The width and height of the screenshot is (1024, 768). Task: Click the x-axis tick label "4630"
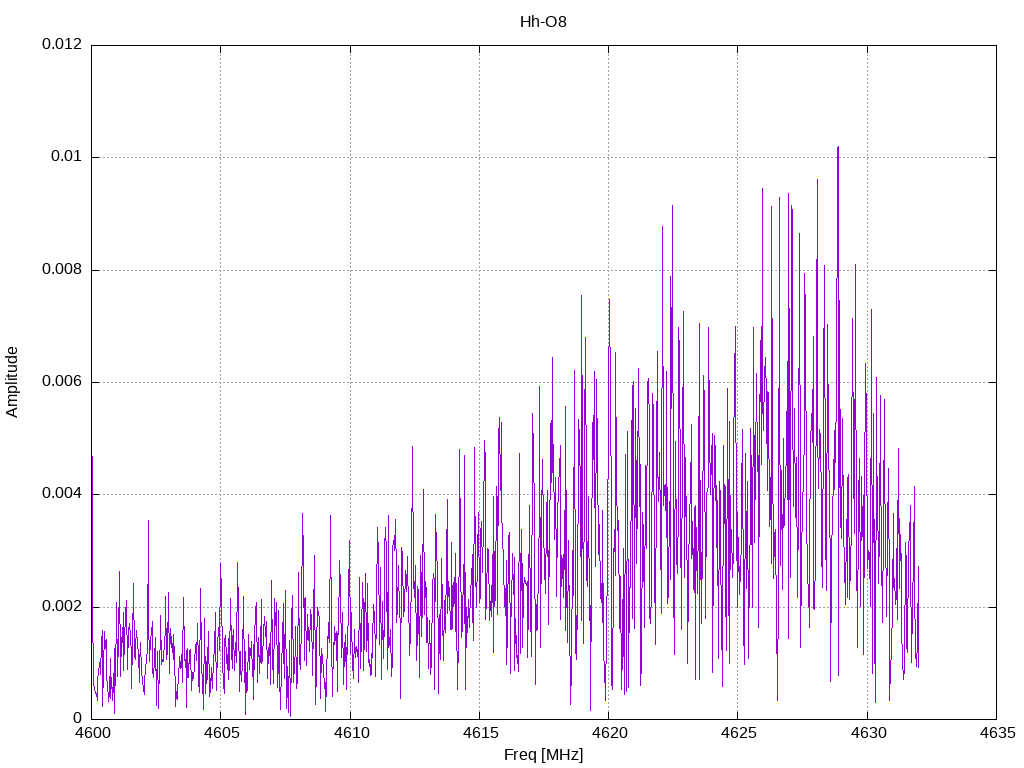pos(867,733)
